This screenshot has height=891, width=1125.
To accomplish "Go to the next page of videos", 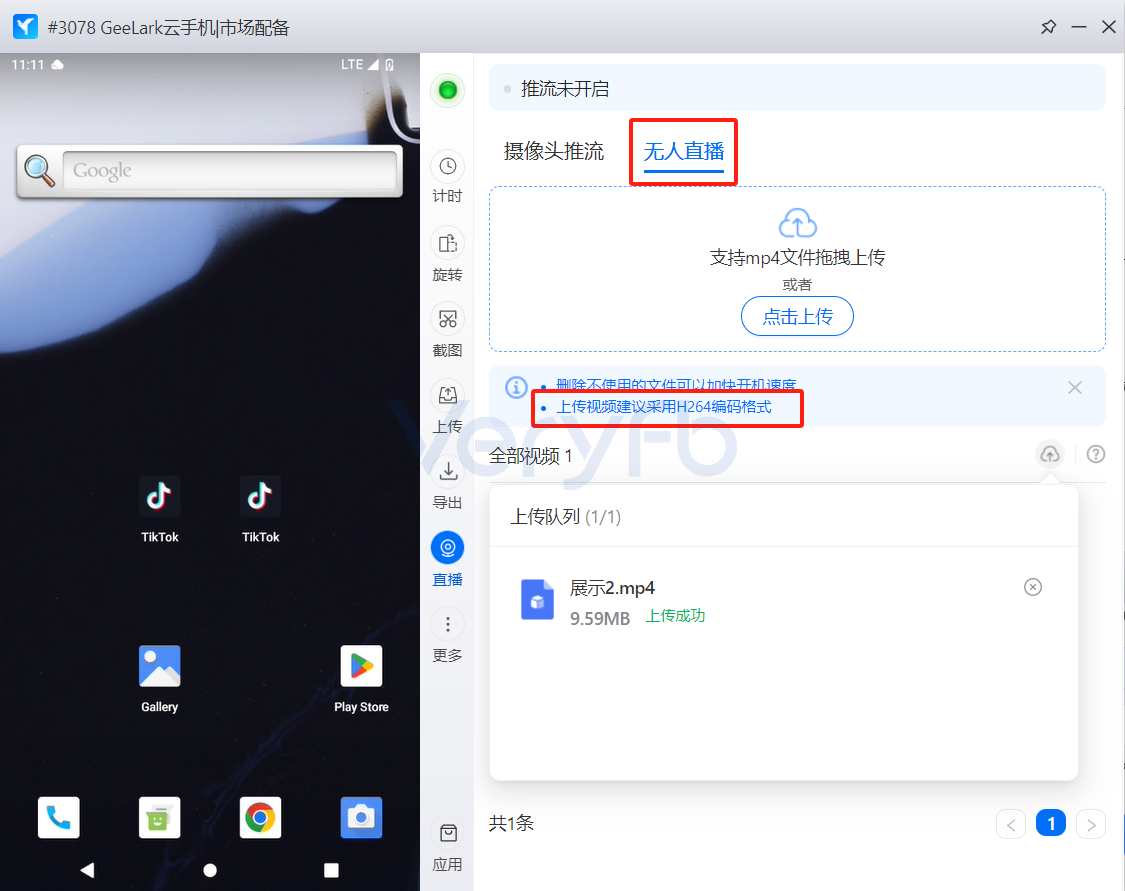I will pos(1091,824).
